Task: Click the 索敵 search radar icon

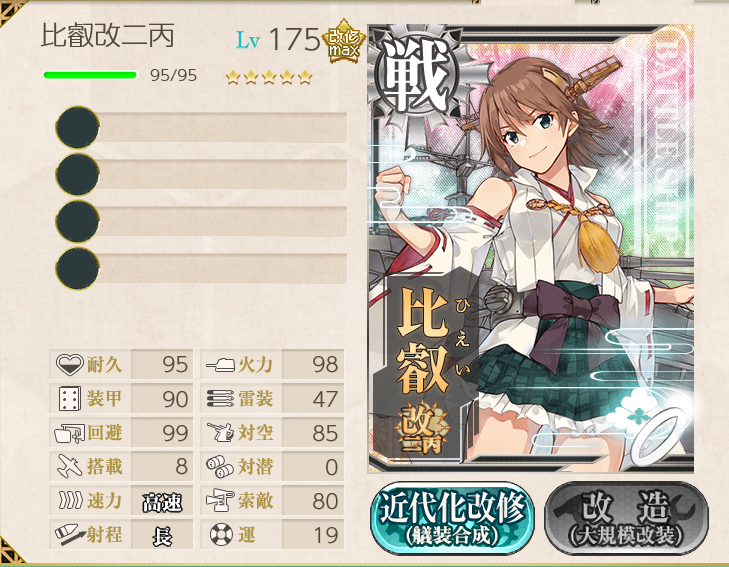Action: tap(219, 501)
